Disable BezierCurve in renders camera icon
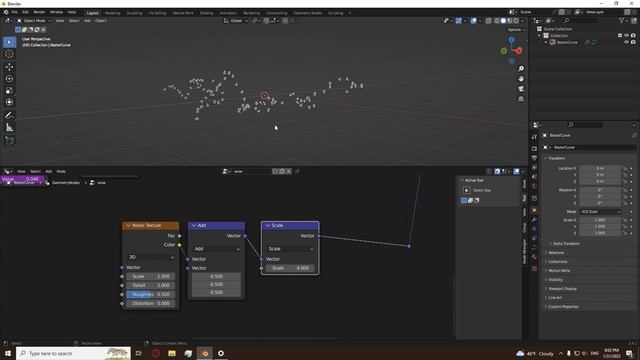 [633, 42]
